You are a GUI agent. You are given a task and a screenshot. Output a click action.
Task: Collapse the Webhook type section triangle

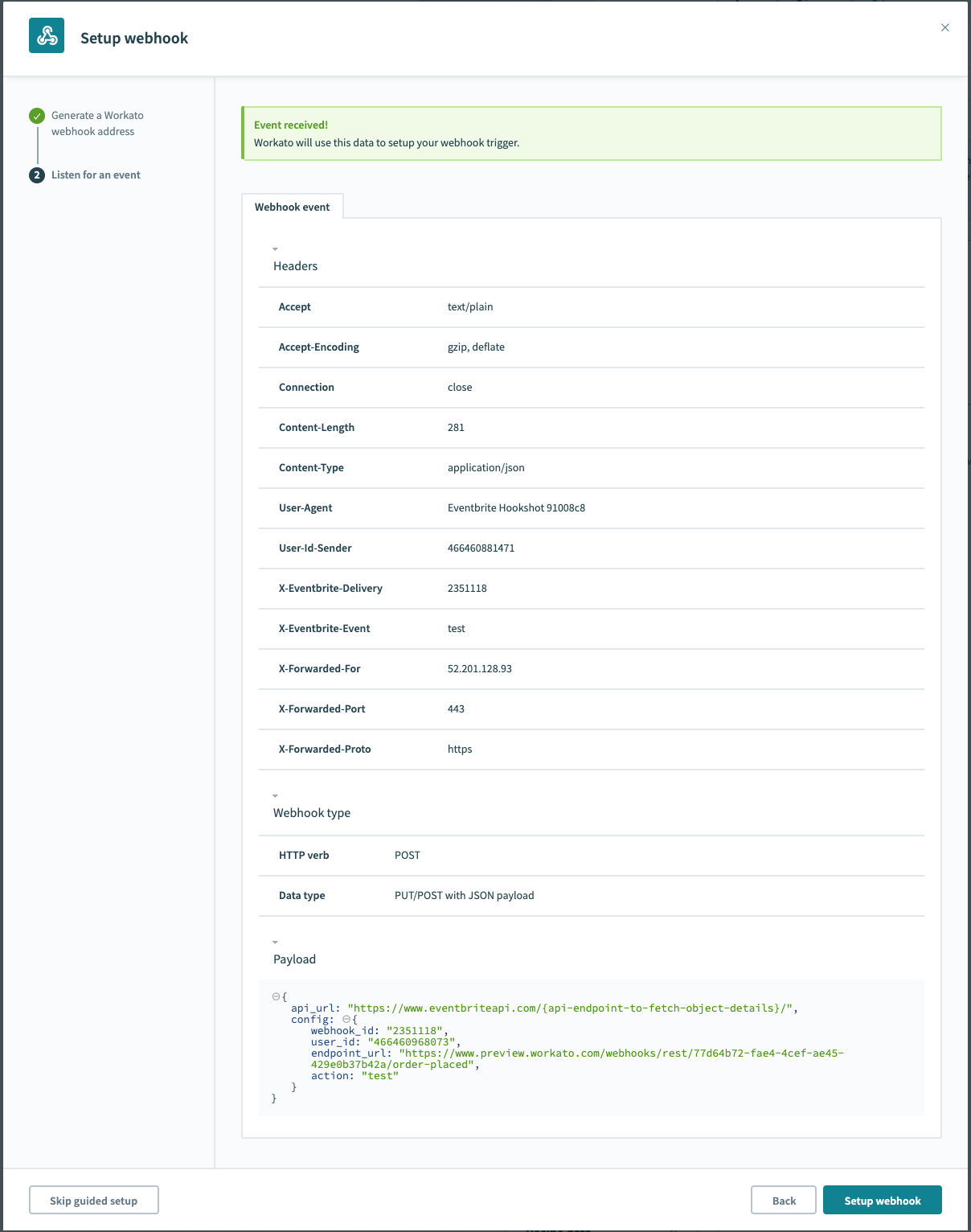click(x=277, y=795)
